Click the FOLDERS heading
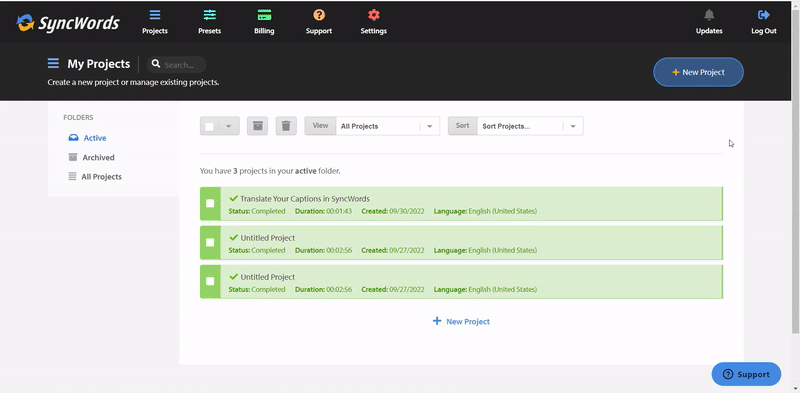This screenshot has height=393, width=800. [x=78, y=117]
